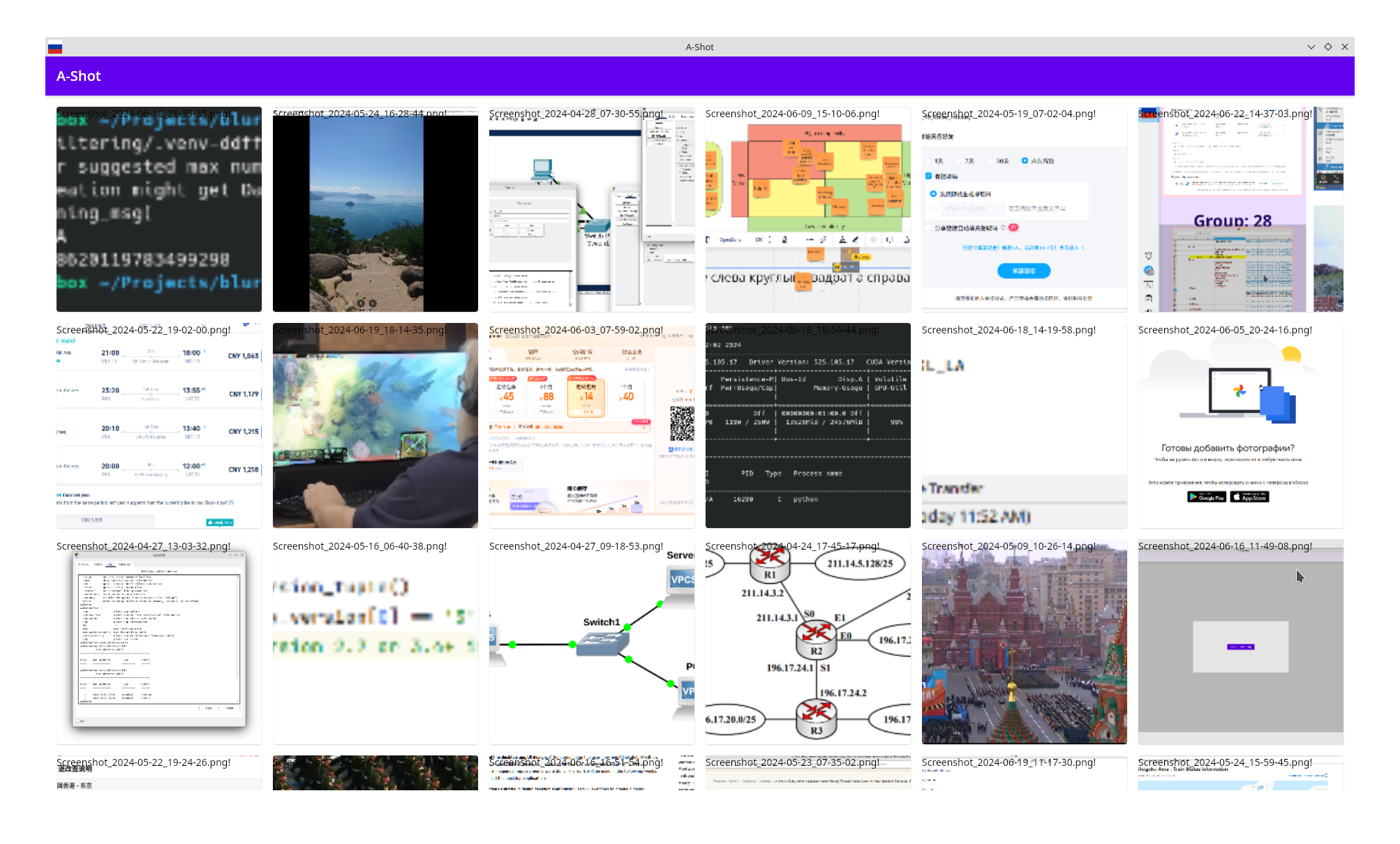Open Group 28 thumbnail Screenshot_2024-06-22_14-37-03.png

1241,209
